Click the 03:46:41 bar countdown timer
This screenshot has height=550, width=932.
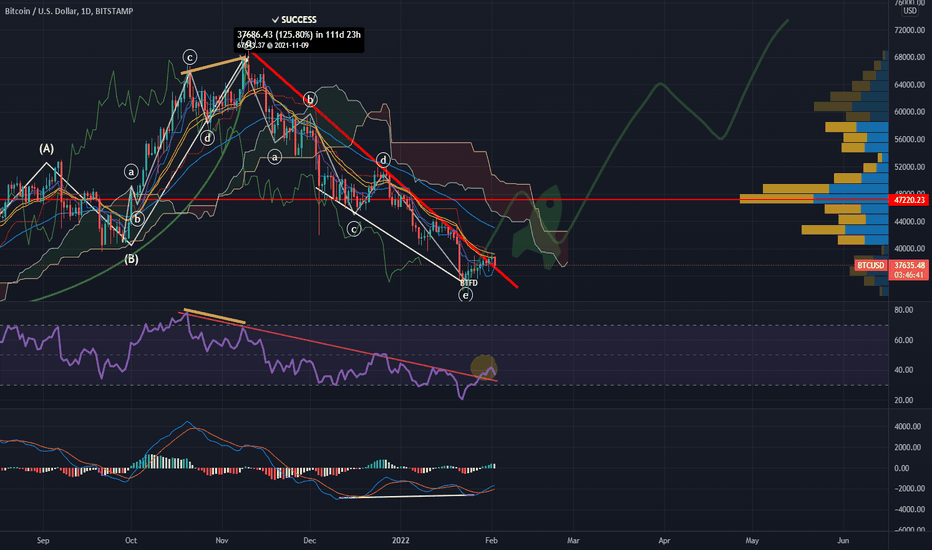909,275
